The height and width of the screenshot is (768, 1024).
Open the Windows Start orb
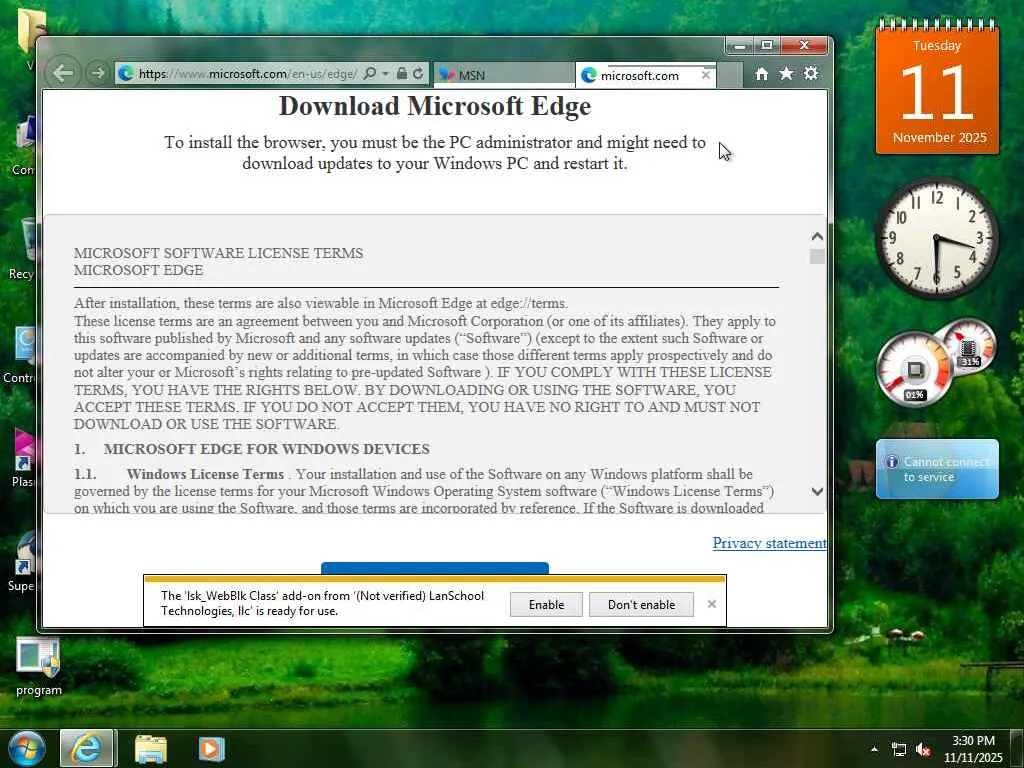(26, 748)
